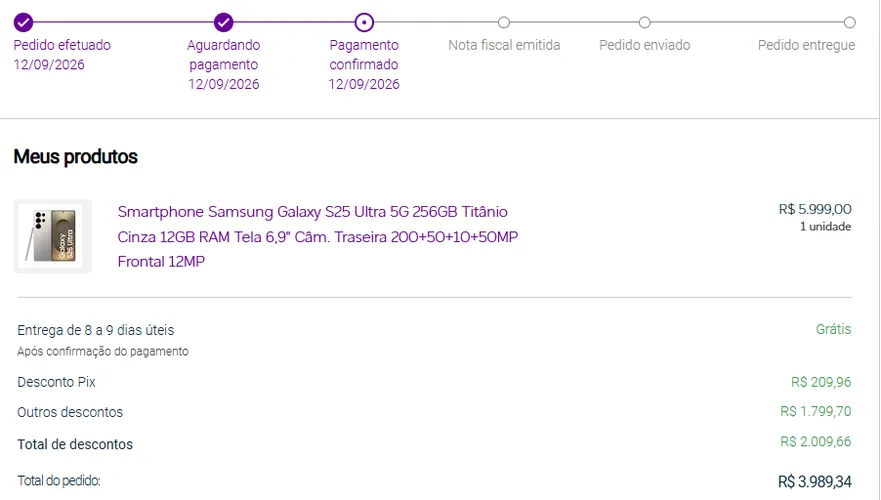Click the date under Pedido efetuado
This screenshot has width=881, height=500.
pos(49,65)
